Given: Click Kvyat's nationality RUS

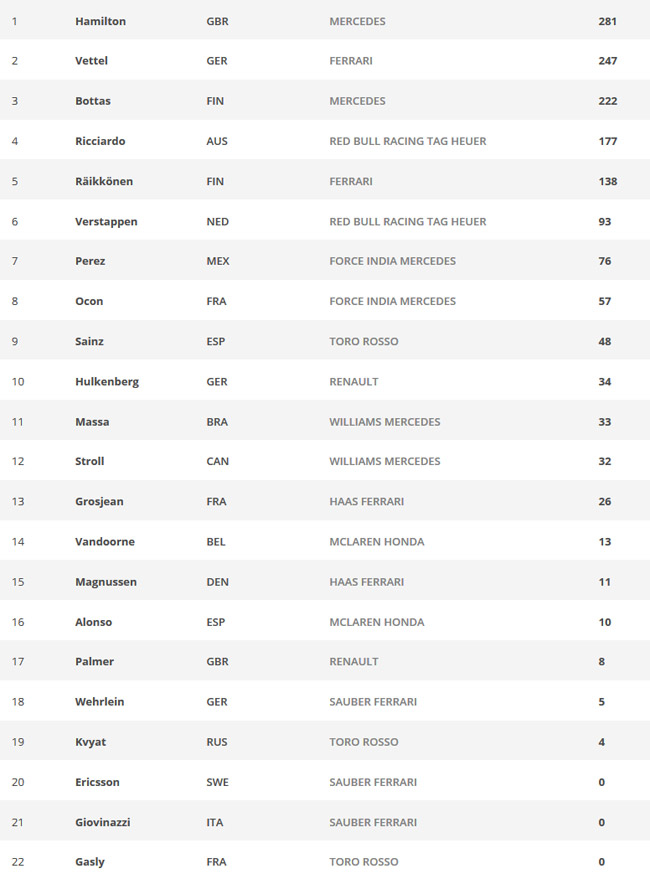Looking at the screenshot, I should (217, 742).
